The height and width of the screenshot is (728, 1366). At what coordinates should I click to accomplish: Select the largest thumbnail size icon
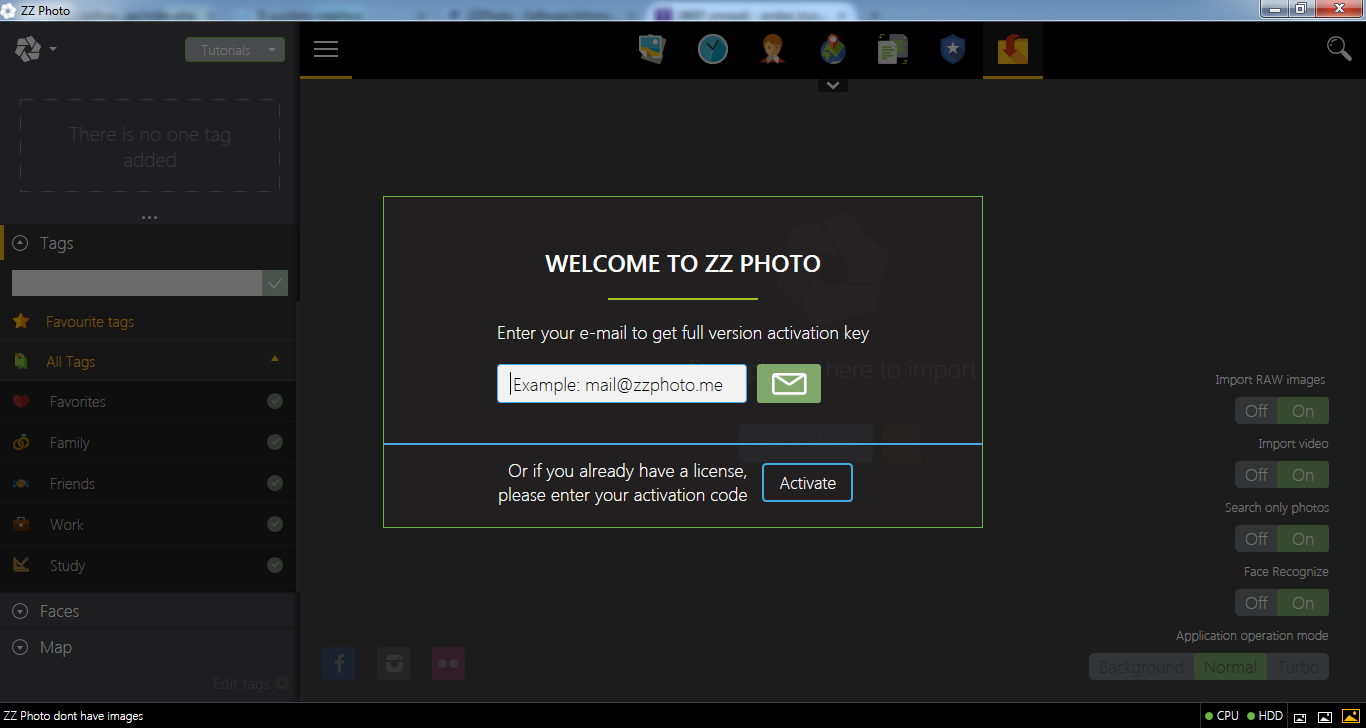tap(1350, 716)
